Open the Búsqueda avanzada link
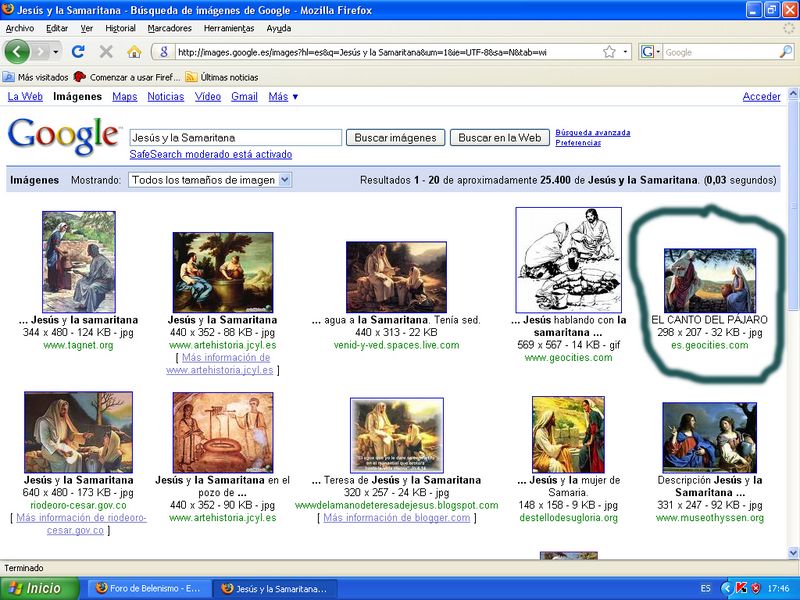This screenshot has width=800, height=600. point(592,132)
